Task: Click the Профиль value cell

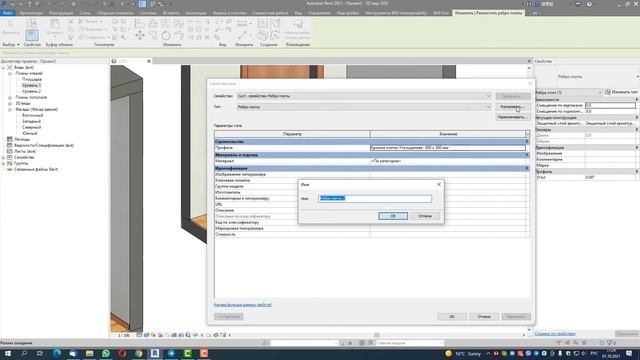Action: (x=448, y=148)
